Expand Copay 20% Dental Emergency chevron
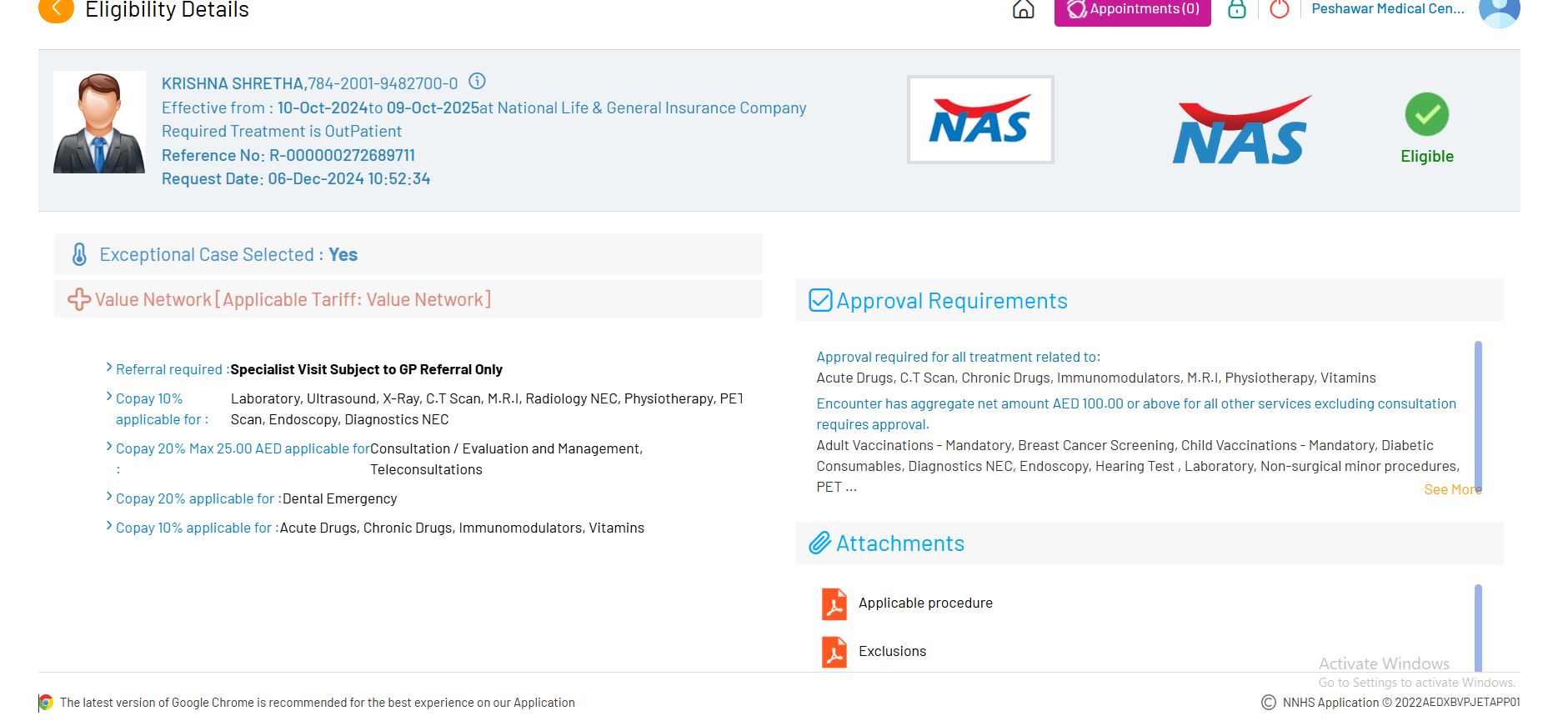Image resolution: width=1568 pixels, height=726 pixels. click(x=109, y=497)
